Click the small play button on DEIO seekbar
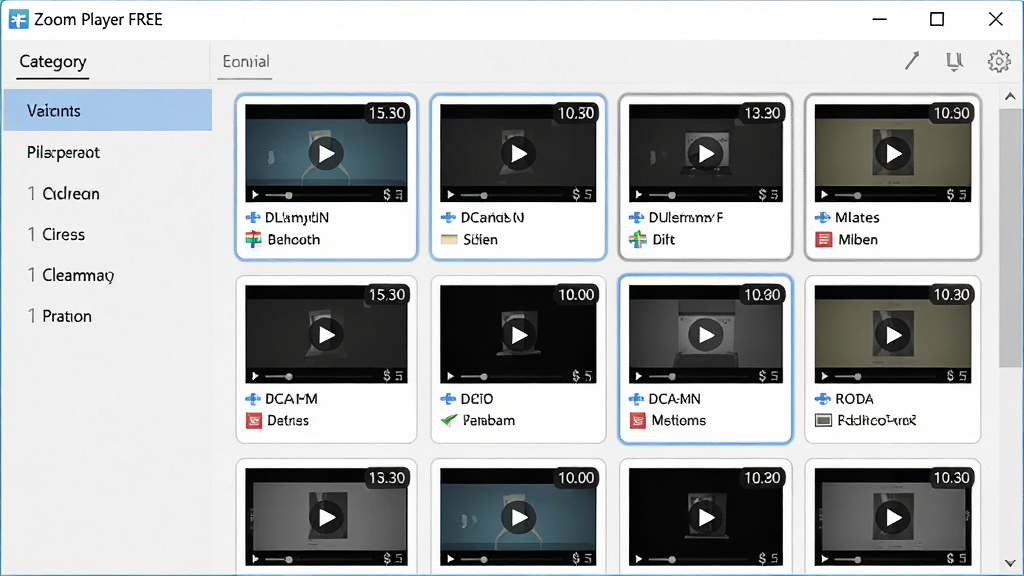This screenshot has width=1024, height=576. (450, 376)
